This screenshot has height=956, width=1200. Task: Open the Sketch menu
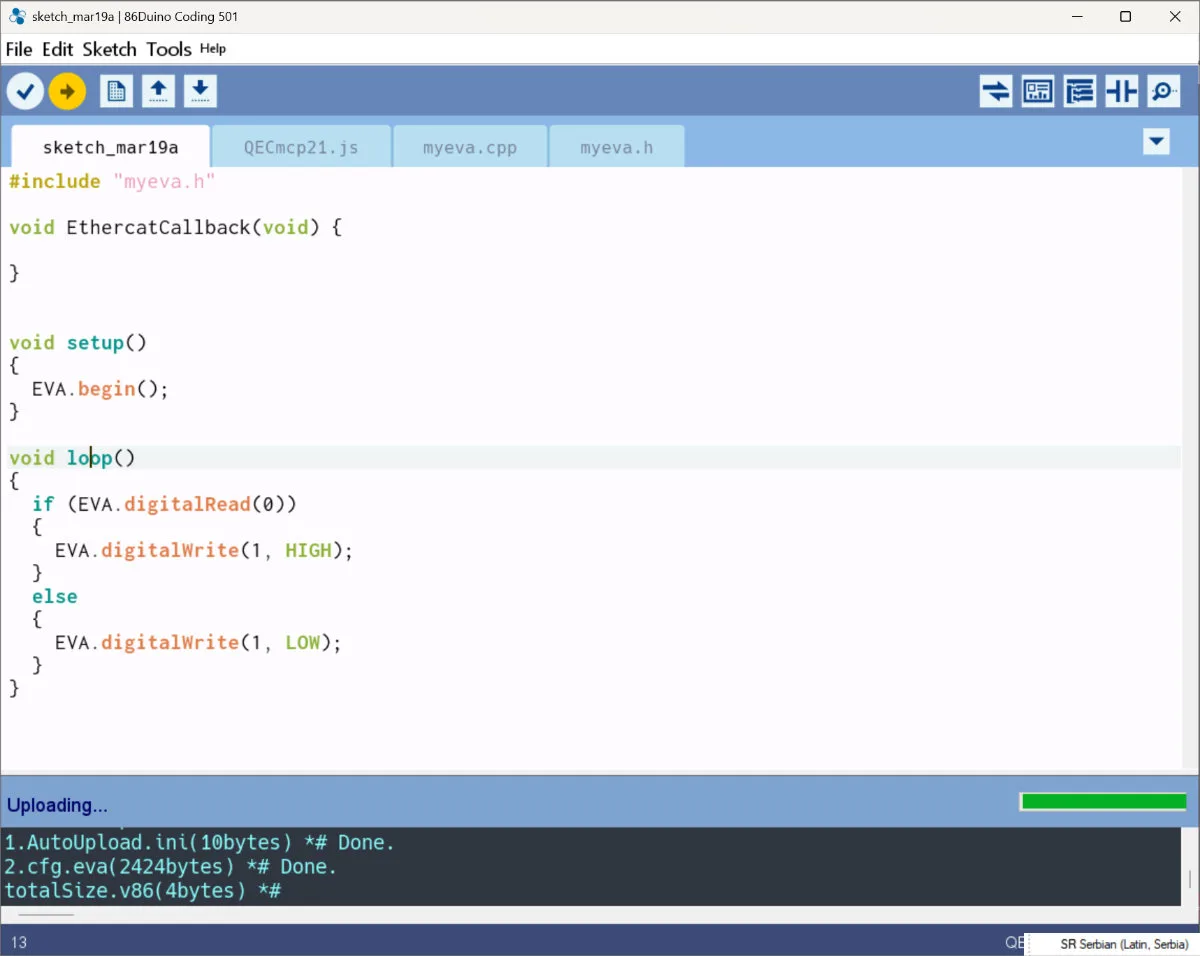pos(109,49)
